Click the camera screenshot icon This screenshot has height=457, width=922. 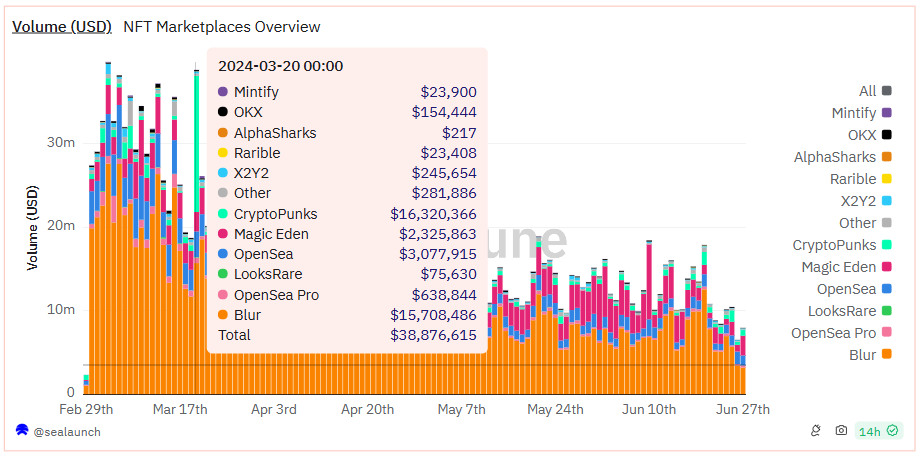[841, 431]
